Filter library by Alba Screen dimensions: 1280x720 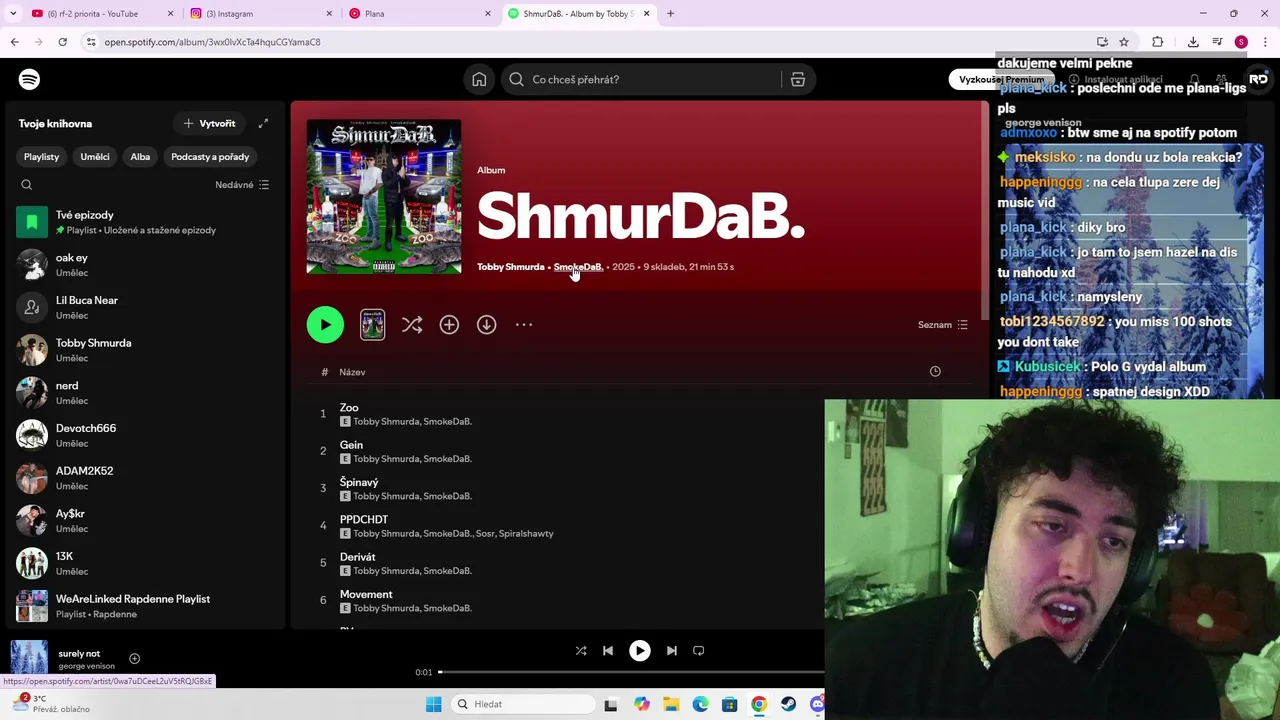pos(140,156)
